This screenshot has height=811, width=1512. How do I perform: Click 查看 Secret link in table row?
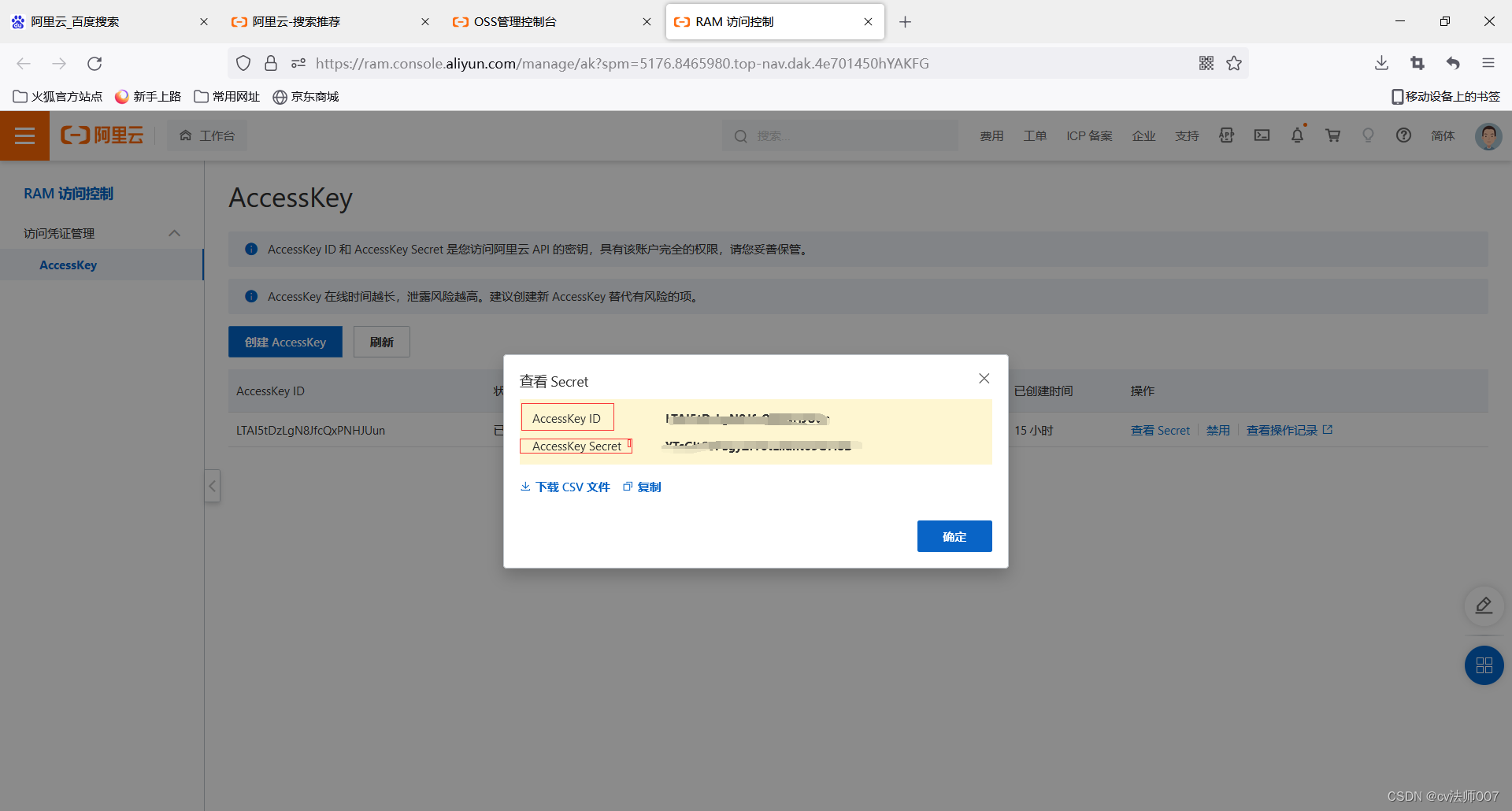pyautogui.click(x=1160, y=431)
